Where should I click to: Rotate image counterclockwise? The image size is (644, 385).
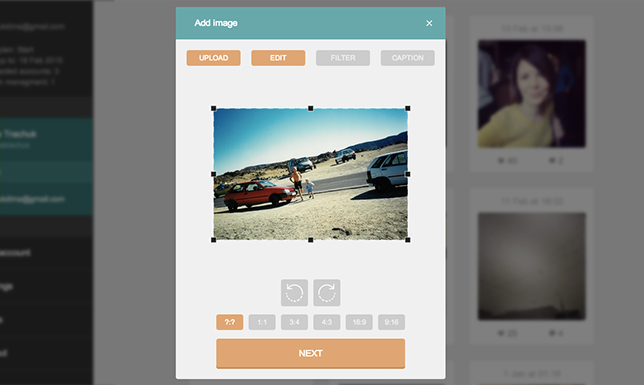tap(294, 293)
